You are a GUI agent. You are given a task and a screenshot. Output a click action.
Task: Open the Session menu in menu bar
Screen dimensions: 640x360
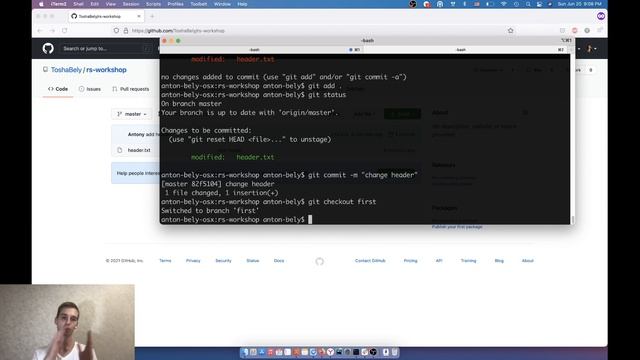pyautogui.click(x=131, y=4)
